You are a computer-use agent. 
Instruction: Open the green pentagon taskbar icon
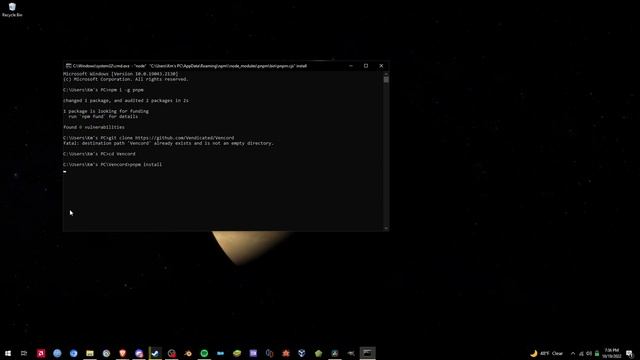pos(318,353)
